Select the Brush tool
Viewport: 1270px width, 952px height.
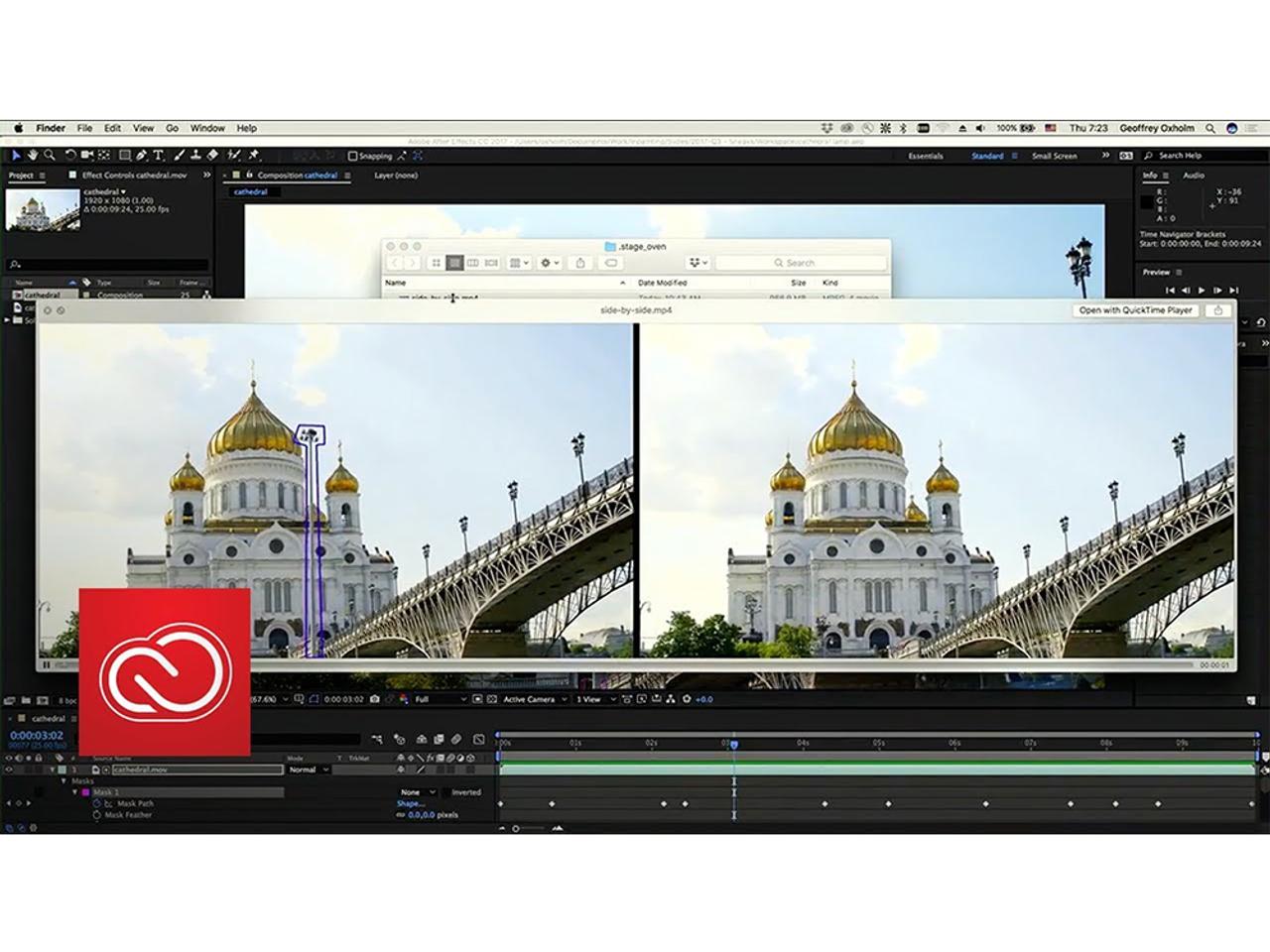coord(180,156)
